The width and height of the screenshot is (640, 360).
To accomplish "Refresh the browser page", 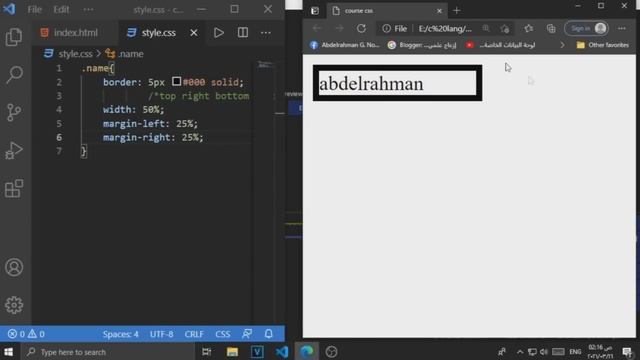I will click(361, 28).
